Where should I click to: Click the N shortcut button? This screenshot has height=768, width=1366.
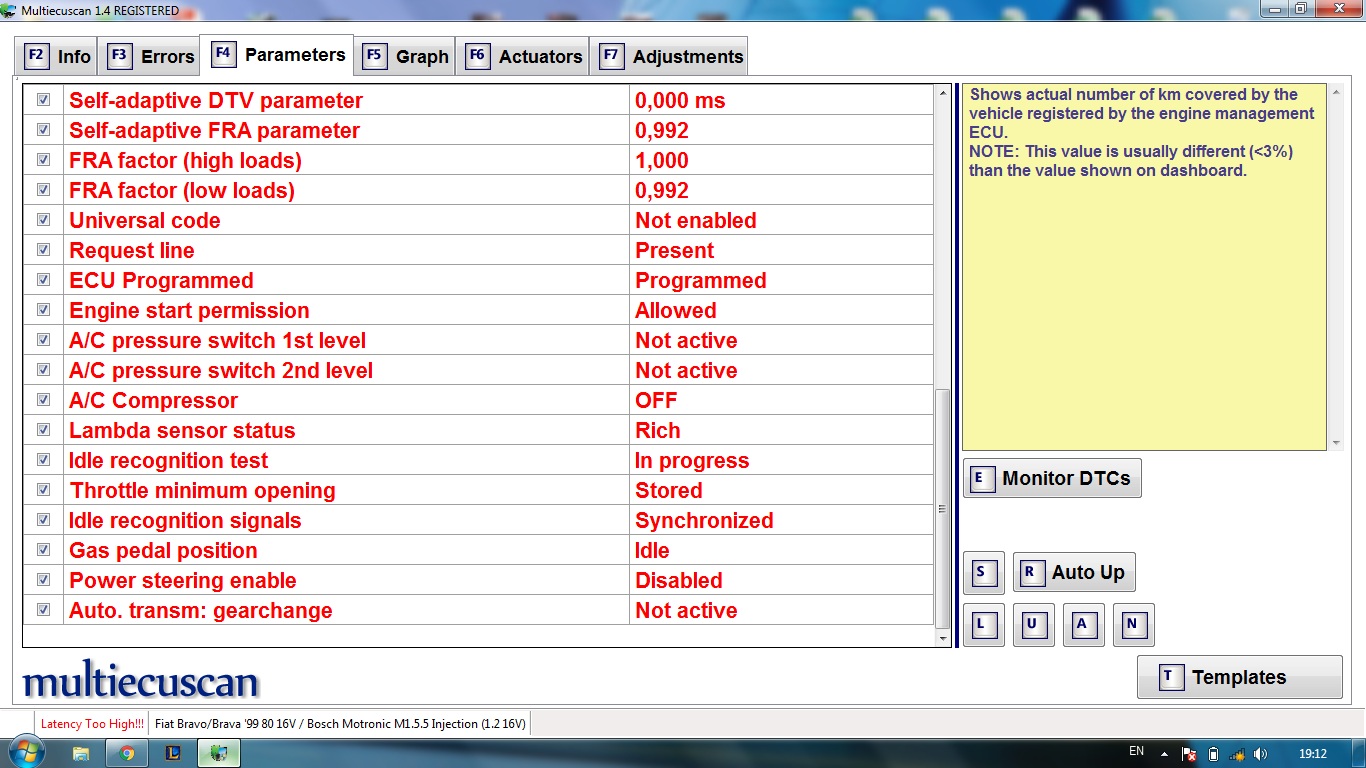coord(1133,625)
